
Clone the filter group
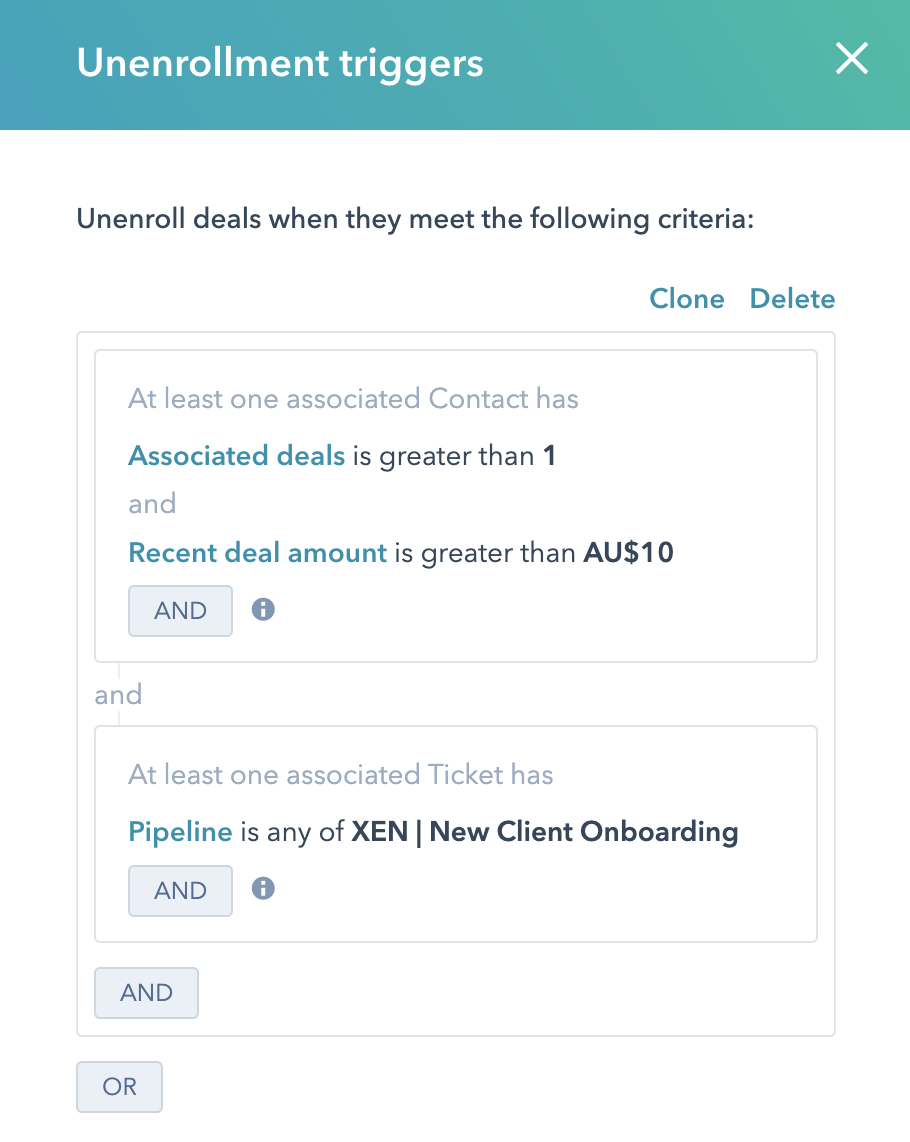click(687, 299)
